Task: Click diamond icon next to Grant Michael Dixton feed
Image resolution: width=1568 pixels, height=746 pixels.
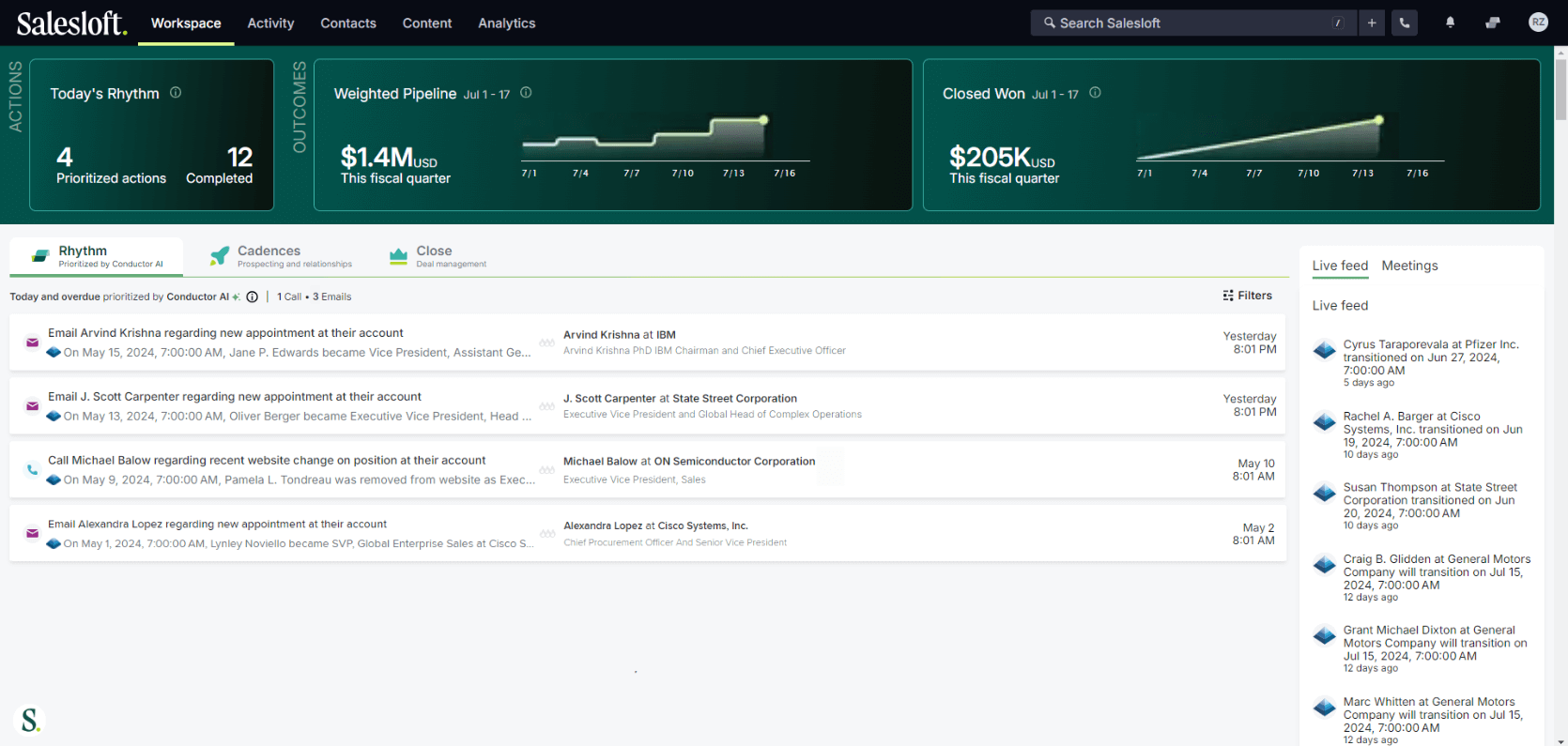Action: click(1325, 635)
